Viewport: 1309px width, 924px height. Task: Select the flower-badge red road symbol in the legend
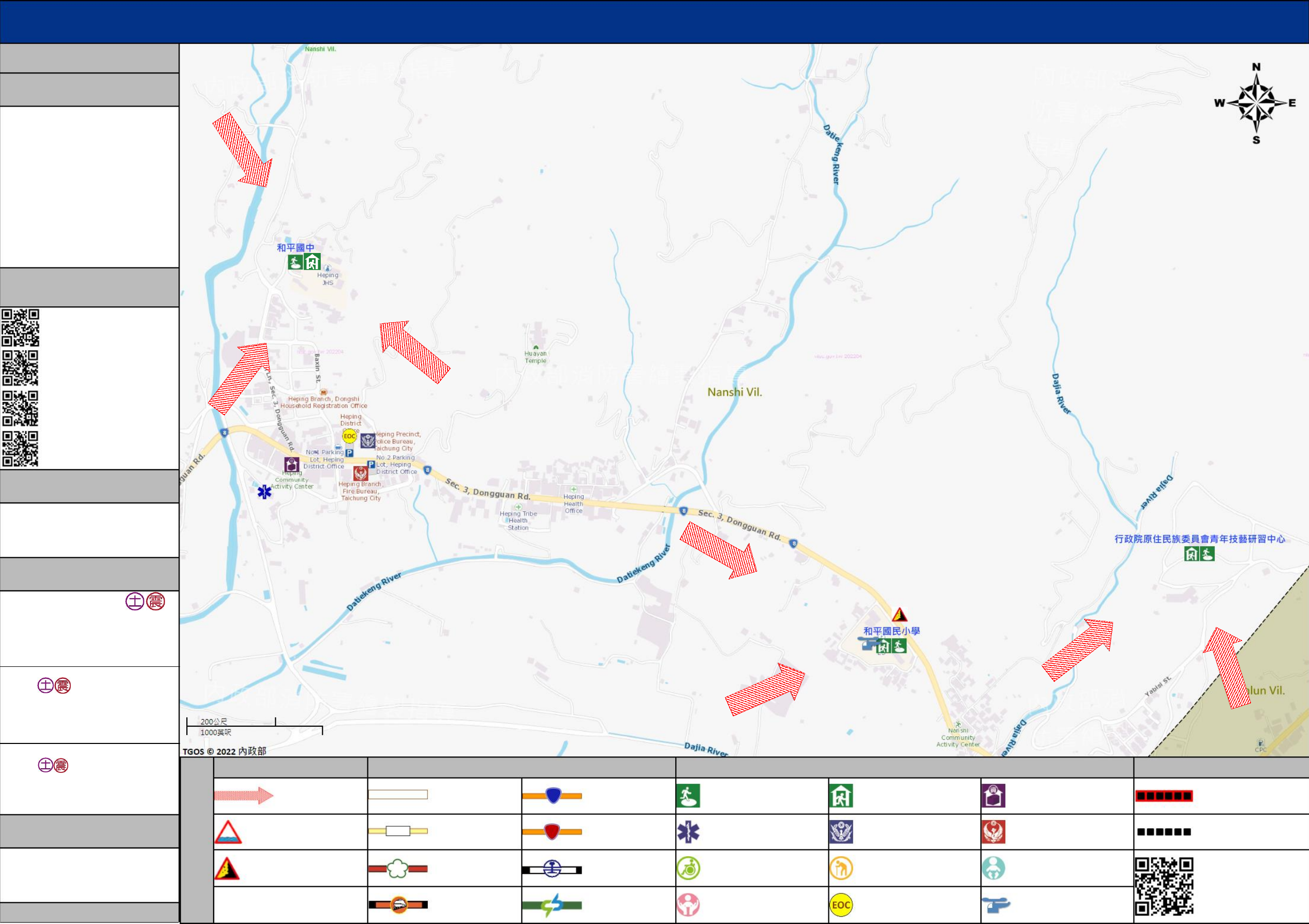(397, 869)
